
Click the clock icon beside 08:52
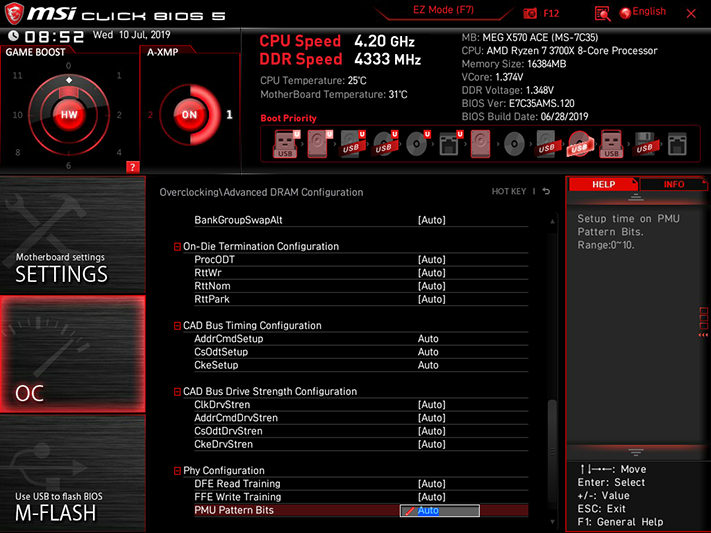tap(14, 35)
